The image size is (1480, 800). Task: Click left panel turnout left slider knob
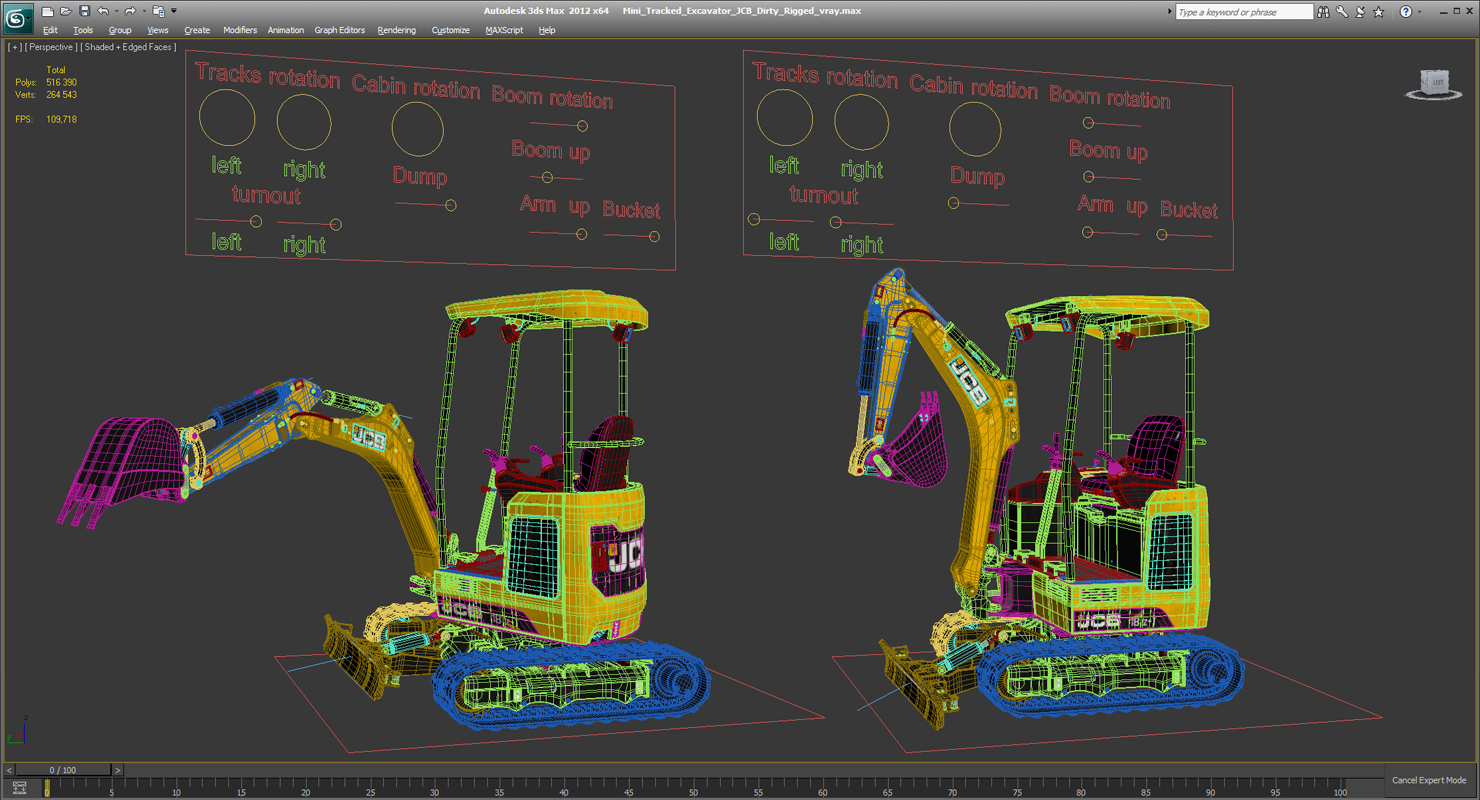(x=256, y=221)
